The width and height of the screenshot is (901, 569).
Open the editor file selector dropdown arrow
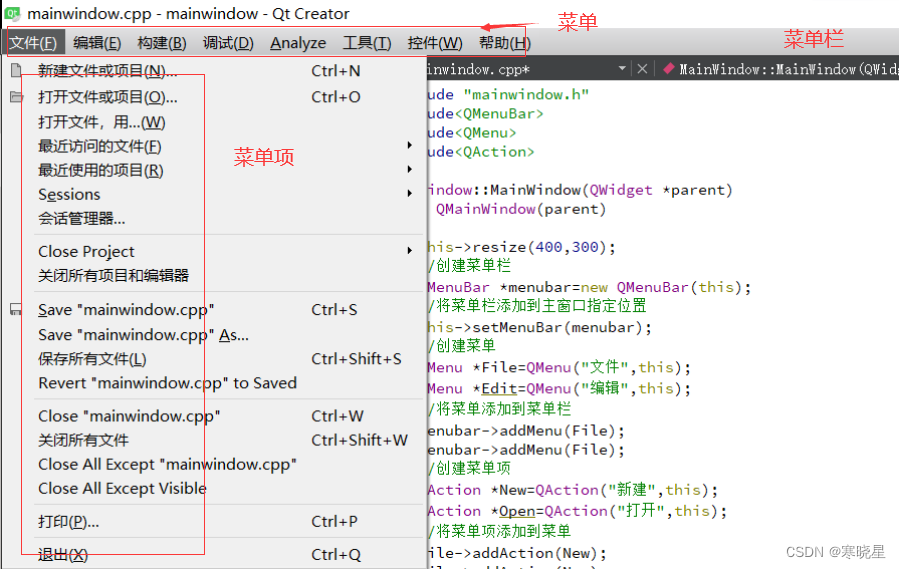click(622, 68)
